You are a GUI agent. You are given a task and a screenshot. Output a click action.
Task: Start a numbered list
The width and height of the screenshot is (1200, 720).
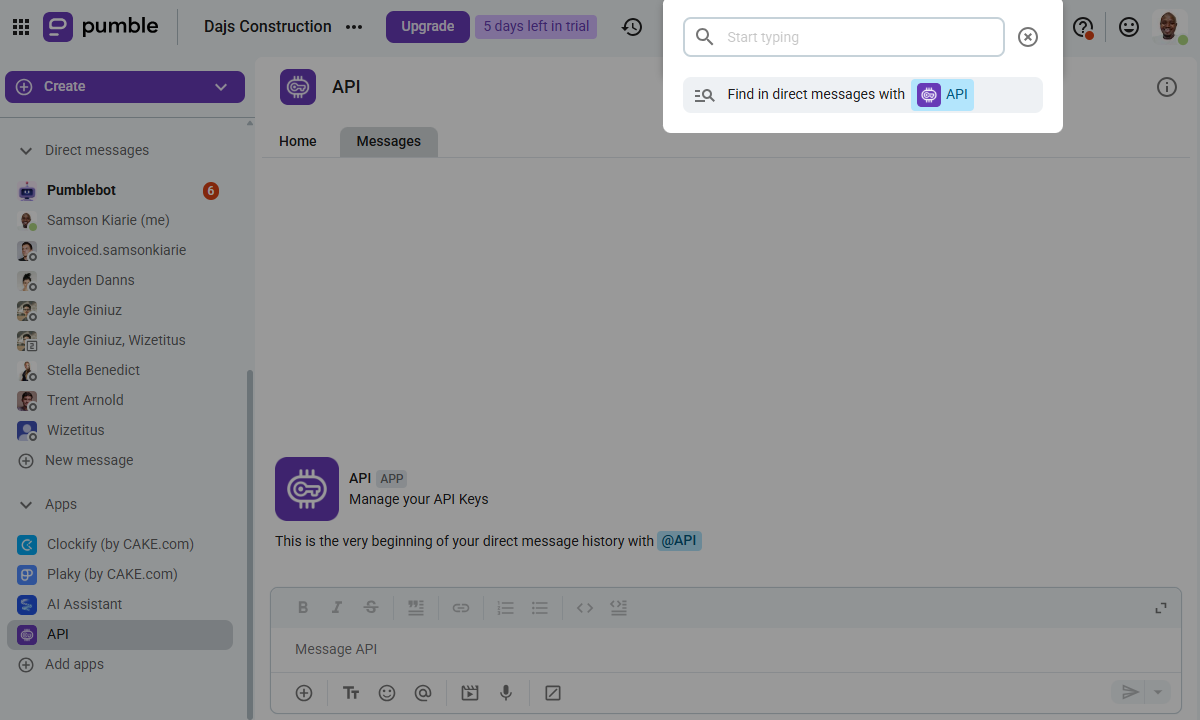click(x=506, y=607)
